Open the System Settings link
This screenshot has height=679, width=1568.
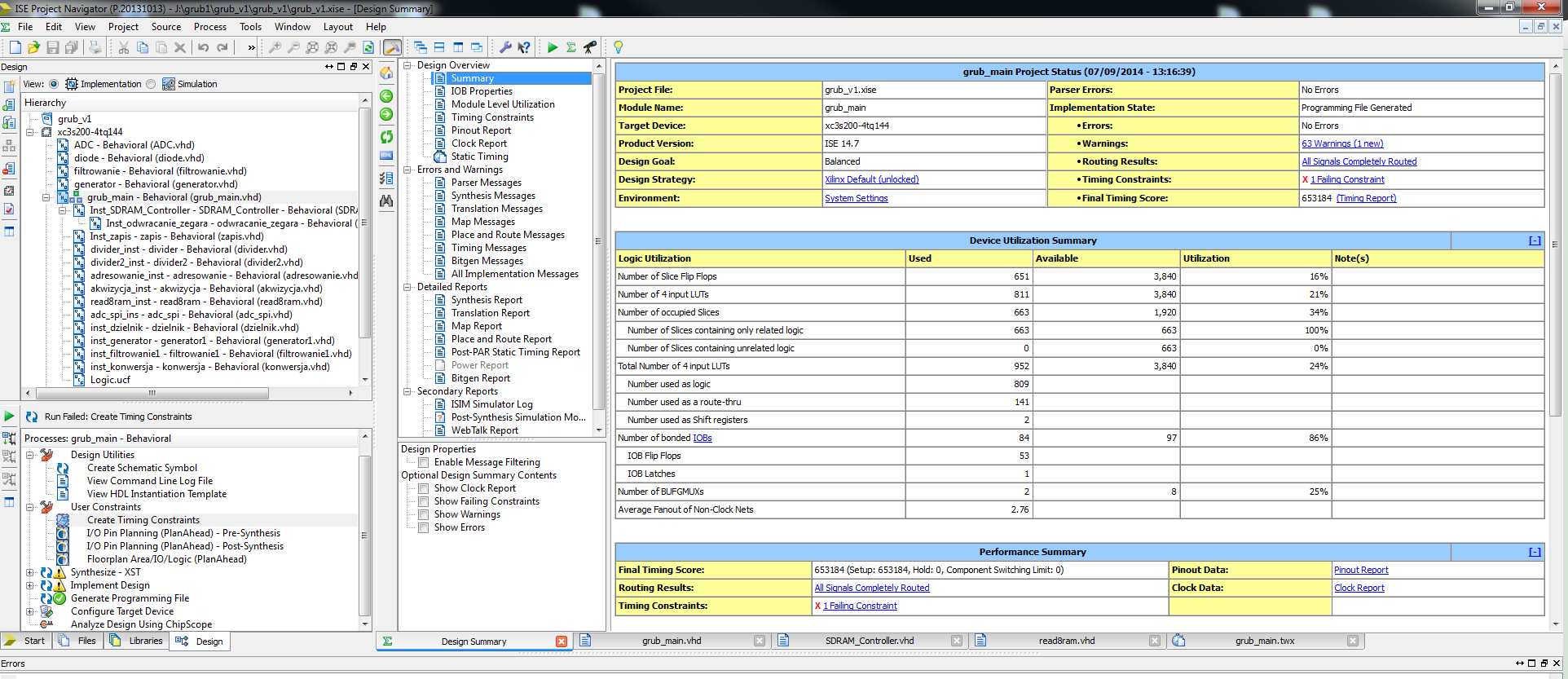click(x=856, y=198)
